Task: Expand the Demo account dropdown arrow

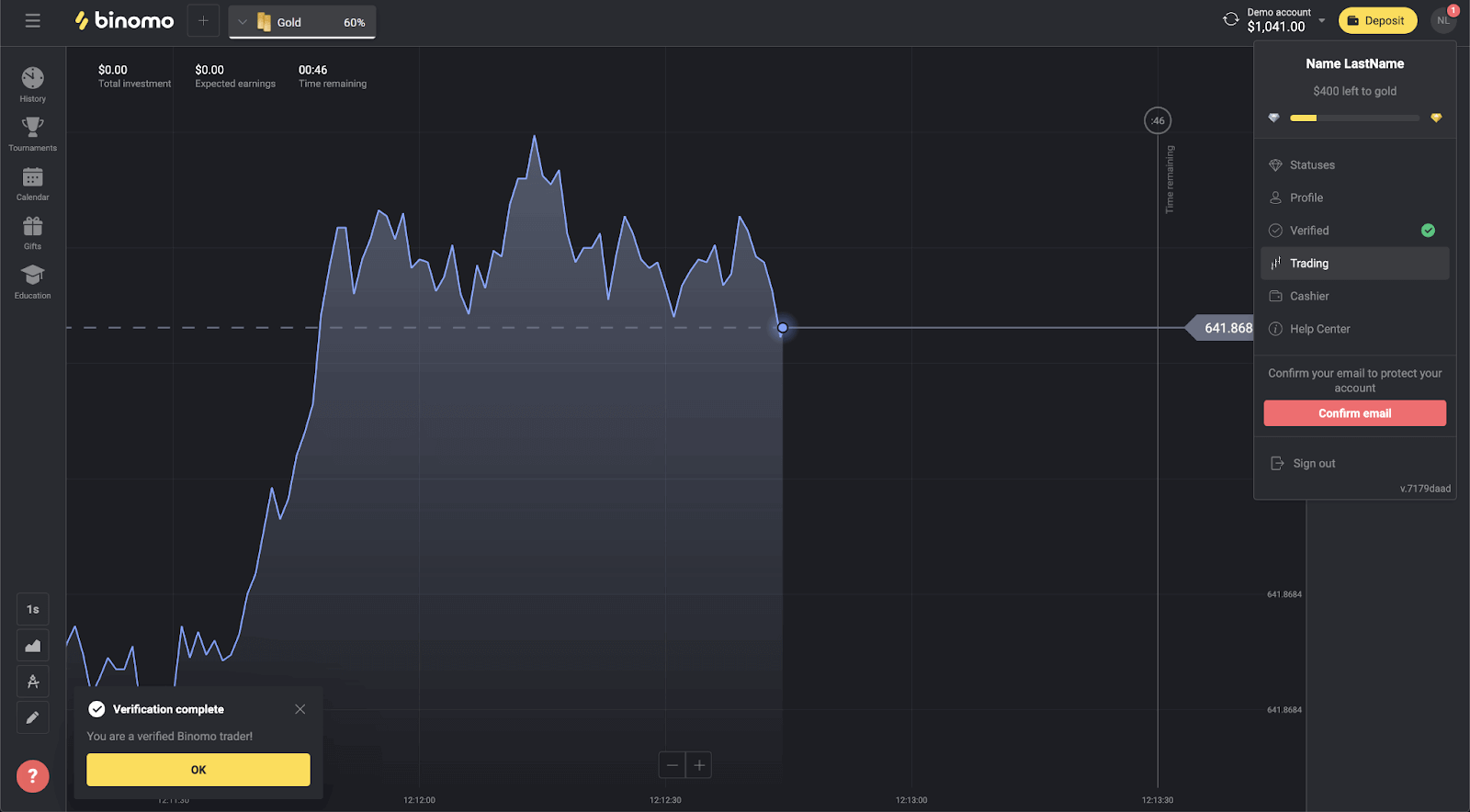Action: 1322,20
